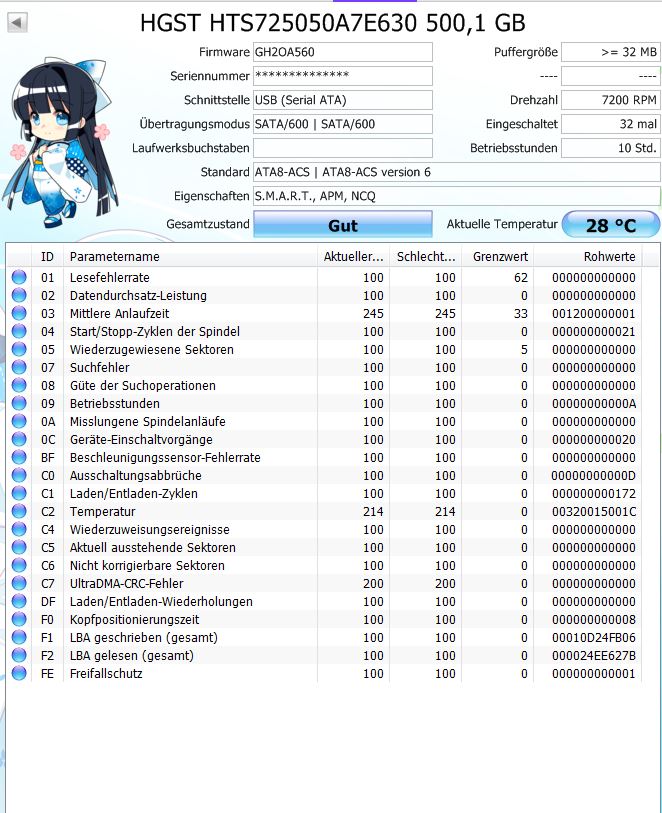Click the anime mascot character image
Screen dimensions: 662x813
point(61,145)
